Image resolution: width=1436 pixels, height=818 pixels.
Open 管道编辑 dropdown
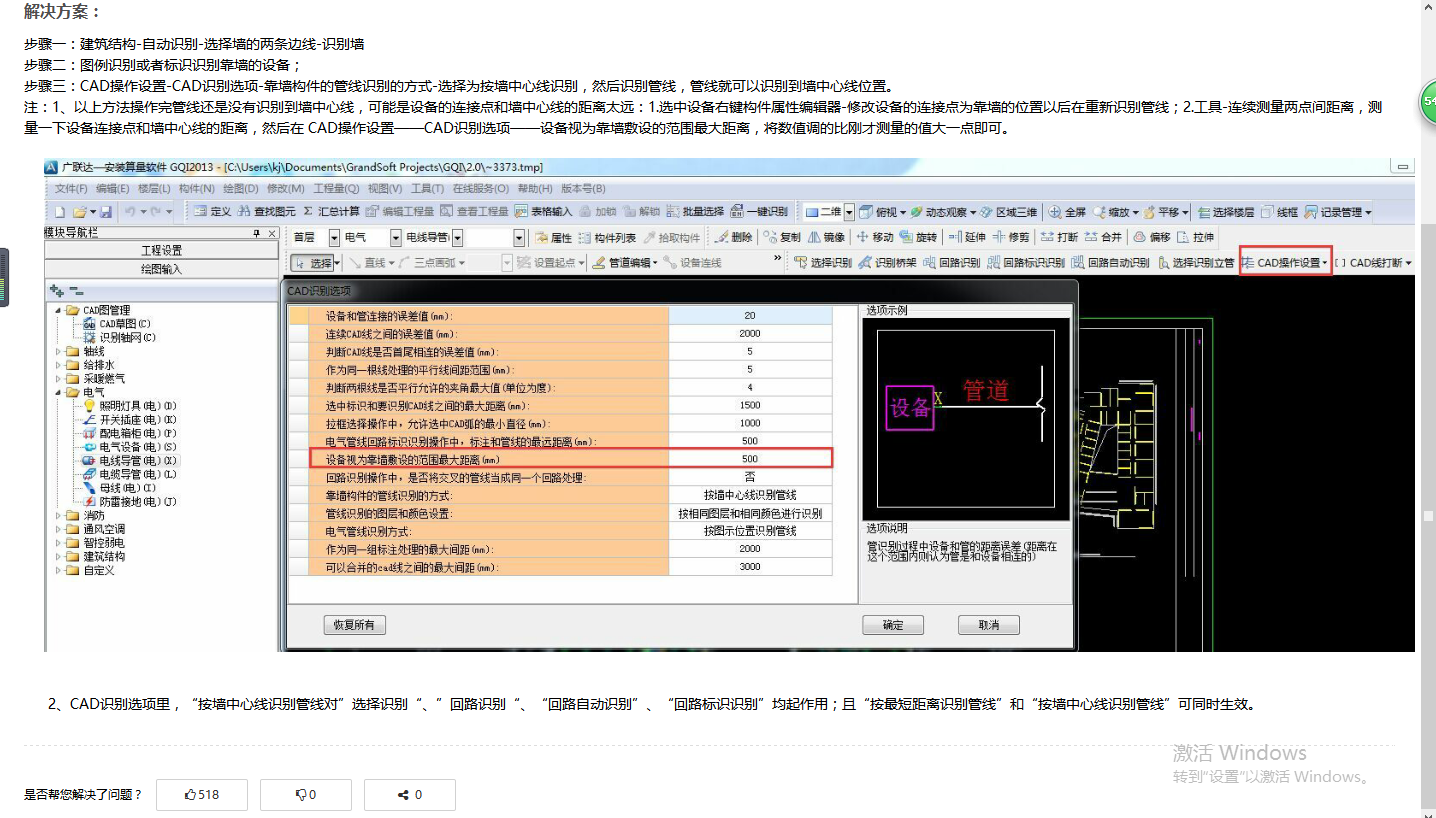tap(625, 263)
